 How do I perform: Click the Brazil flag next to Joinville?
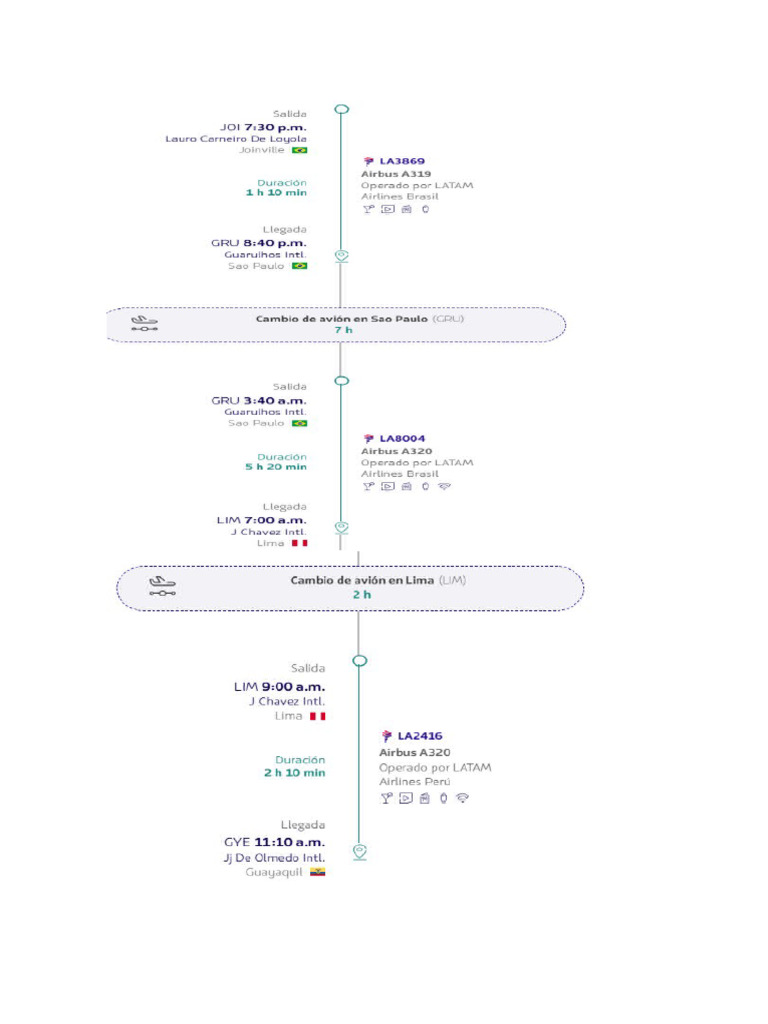coord(299,150)
